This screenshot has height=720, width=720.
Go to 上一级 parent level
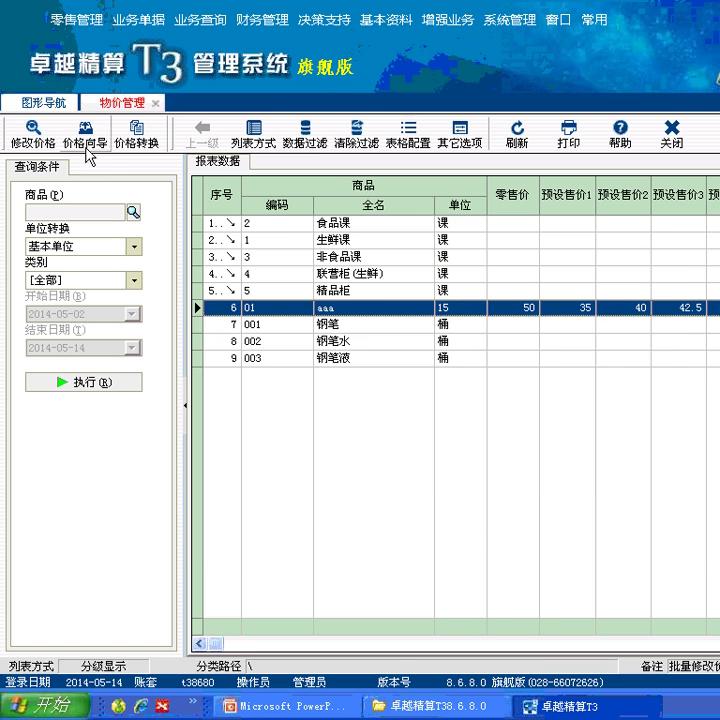point(202,135)
